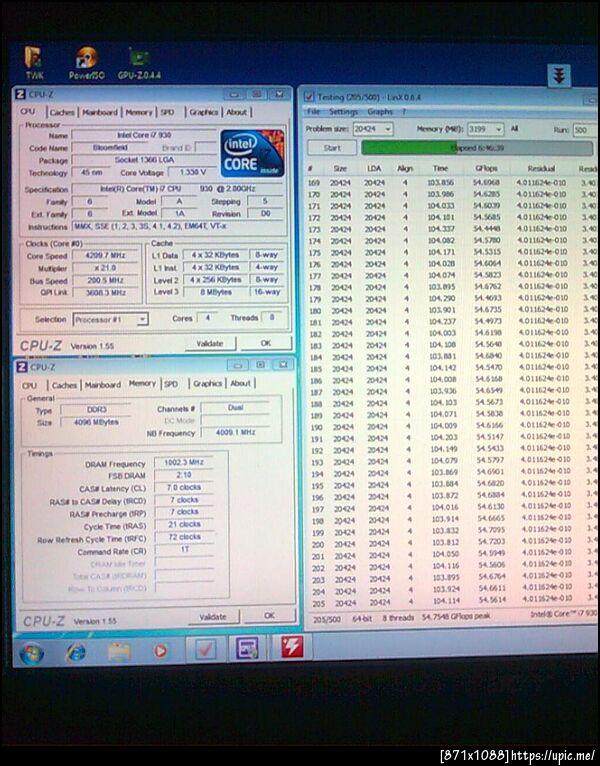Expand the Problem size dropdown in LinX
The width and height of the screenshot is (600, 766).
388,129
